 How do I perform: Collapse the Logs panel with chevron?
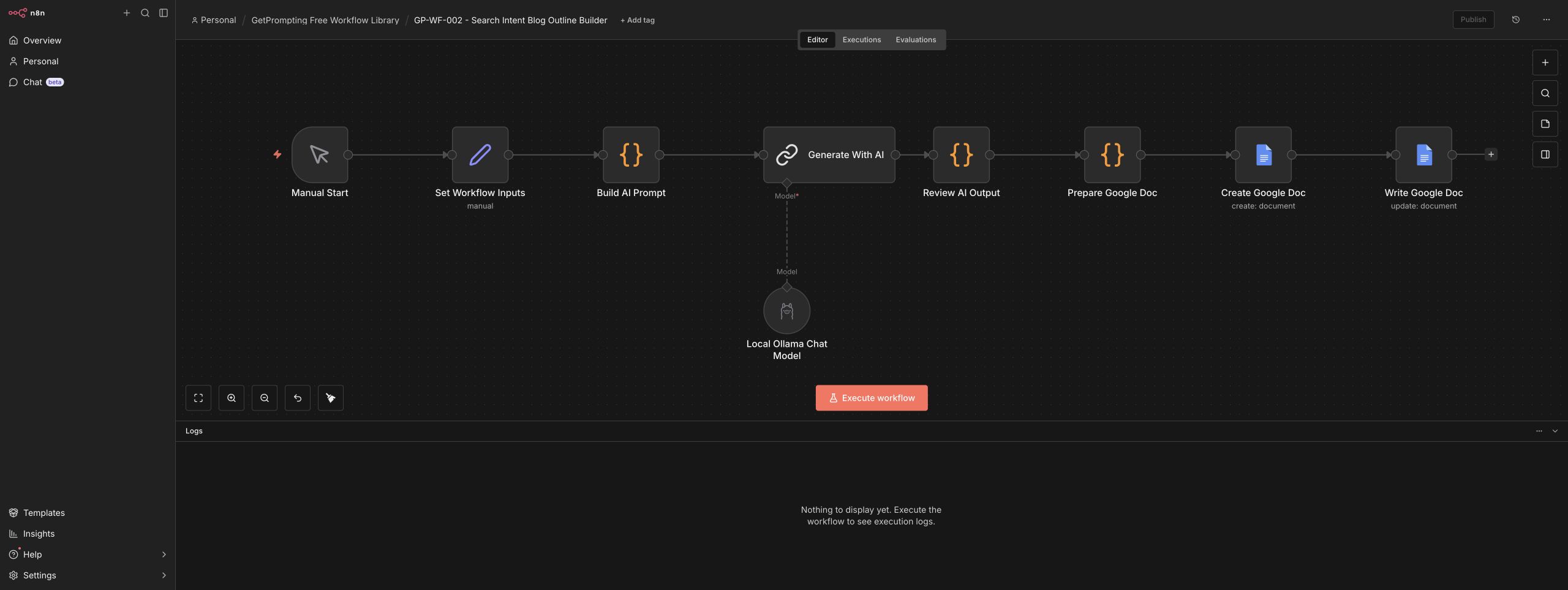pos(1555,431)
